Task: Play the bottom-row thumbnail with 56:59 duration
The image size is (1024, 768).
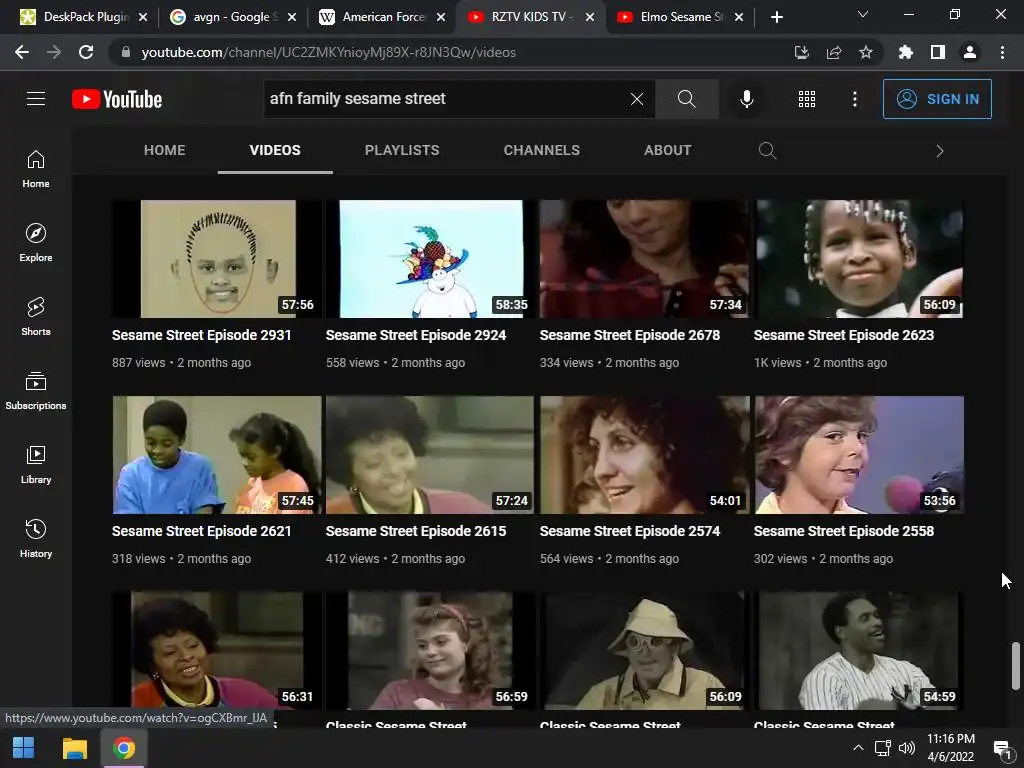Action: point(430,650)
